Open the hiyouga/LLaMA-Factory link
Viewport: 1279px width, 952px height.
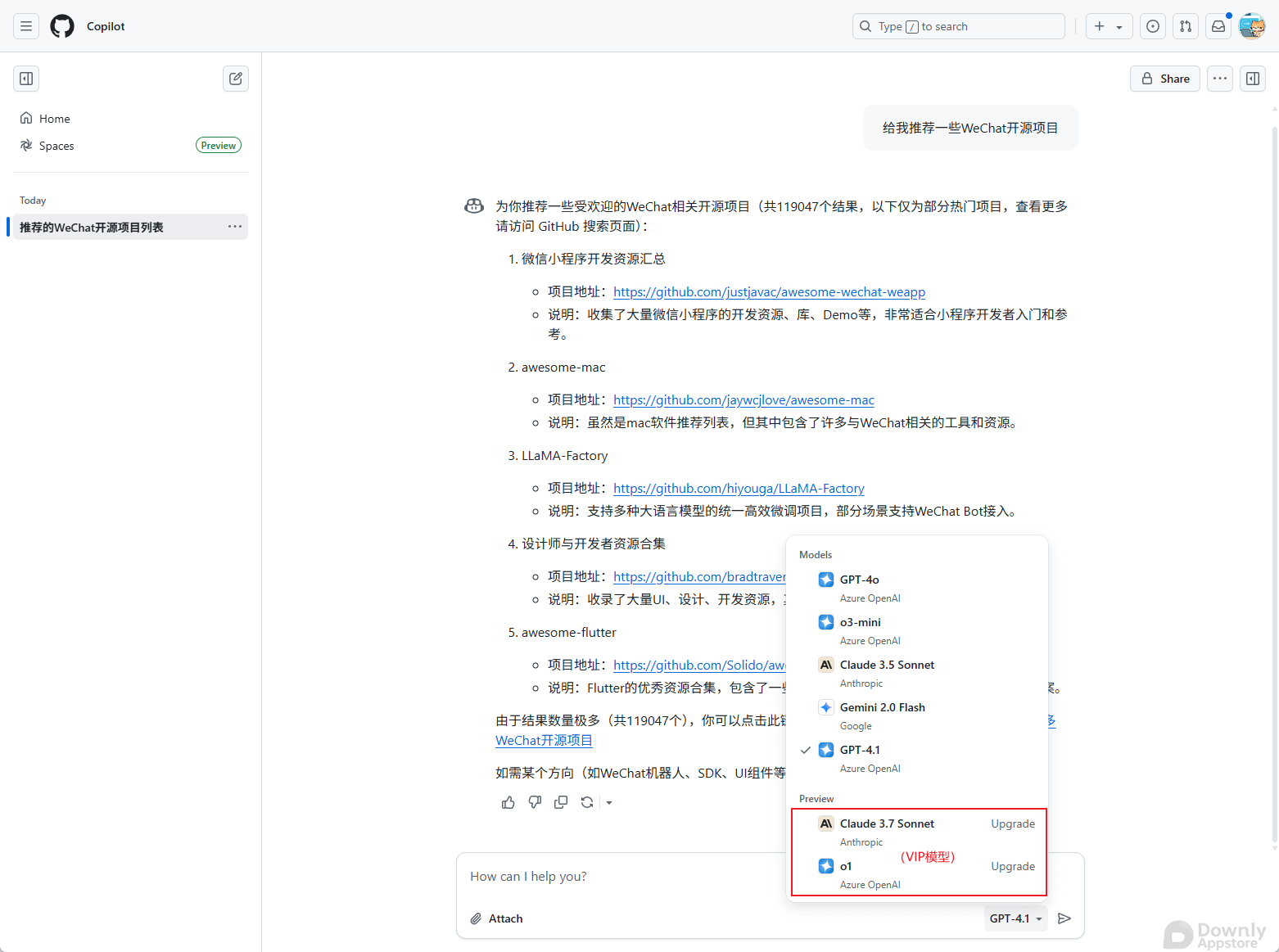(x=739, y=488)
